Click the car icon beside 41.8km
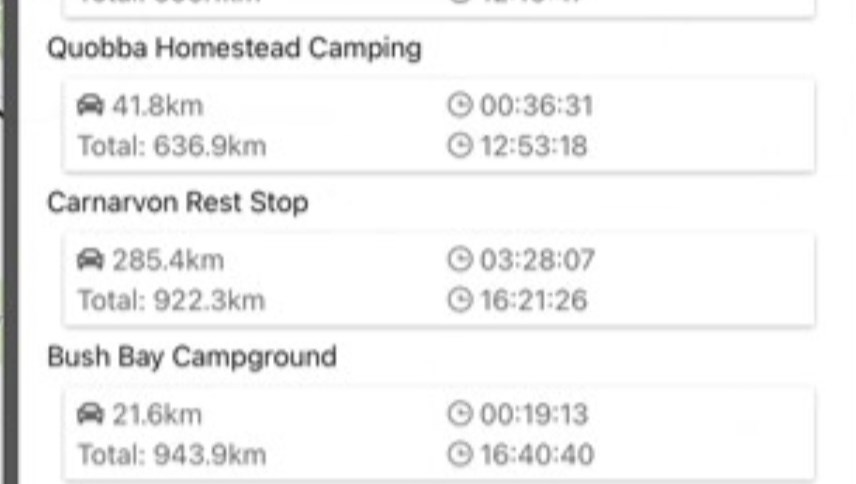856x484 pixels. [x=90, y=106]
